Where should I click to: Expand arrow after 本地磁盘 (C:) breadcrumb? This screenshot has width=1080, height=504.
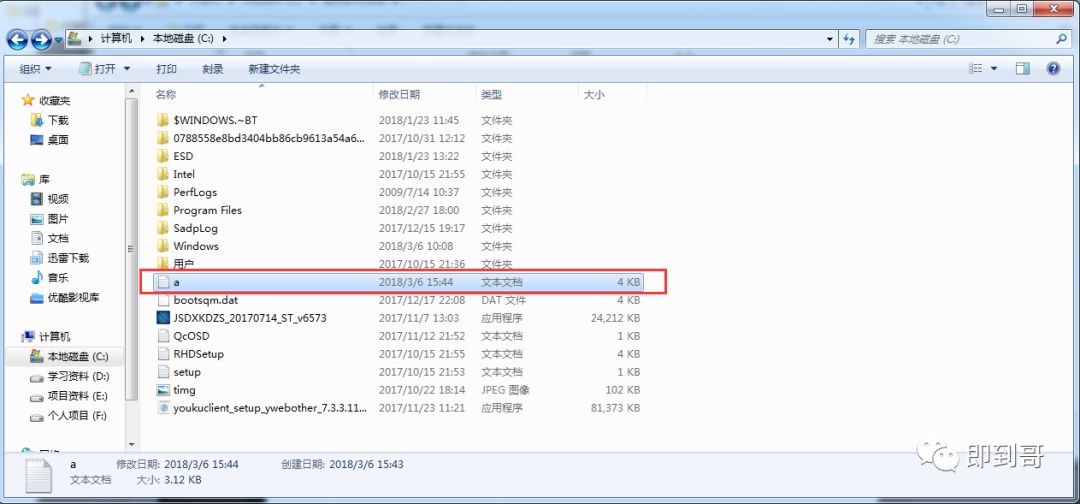pyautogui.click(x=225, y=39)
